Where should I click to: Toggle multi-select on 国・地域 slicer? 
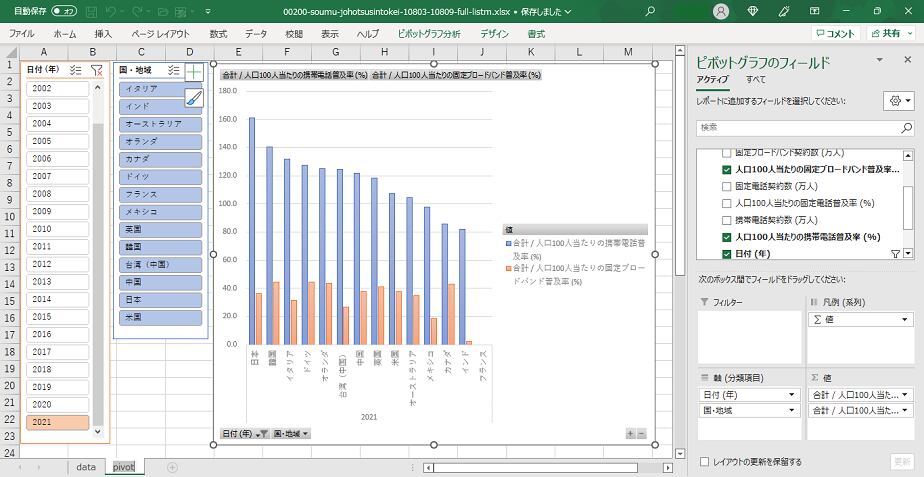tap(174, 70)
